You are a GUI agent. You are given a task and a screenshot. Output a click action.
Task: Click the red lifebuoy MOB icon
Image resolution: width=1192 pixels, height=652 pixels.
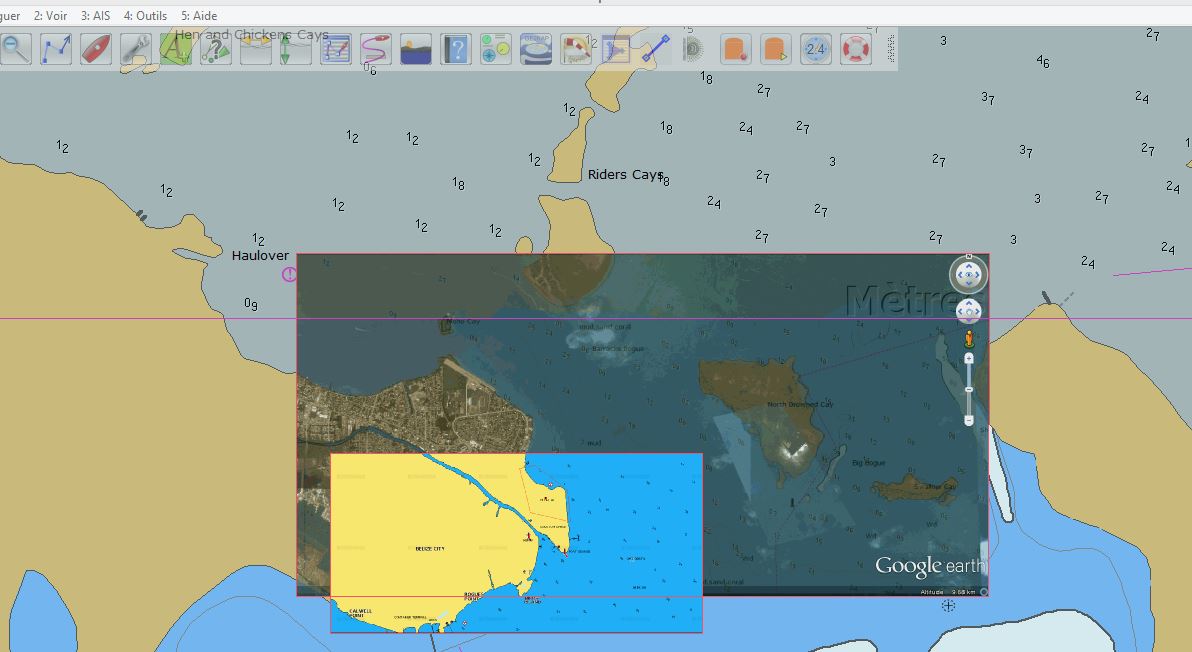pos(856,48)
